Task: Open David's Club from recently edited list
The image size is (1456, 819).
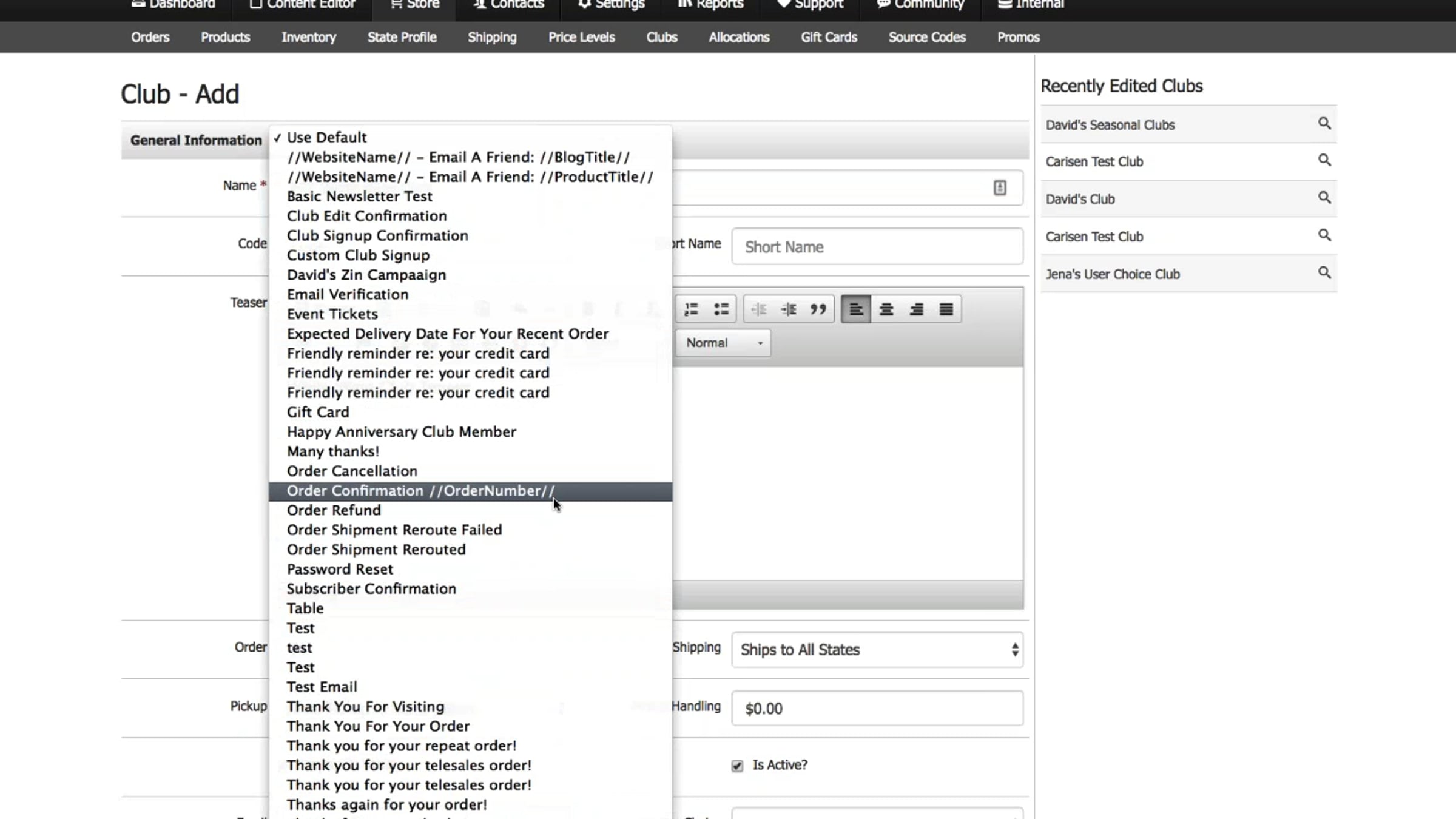Action: [x=1080, y=199]
